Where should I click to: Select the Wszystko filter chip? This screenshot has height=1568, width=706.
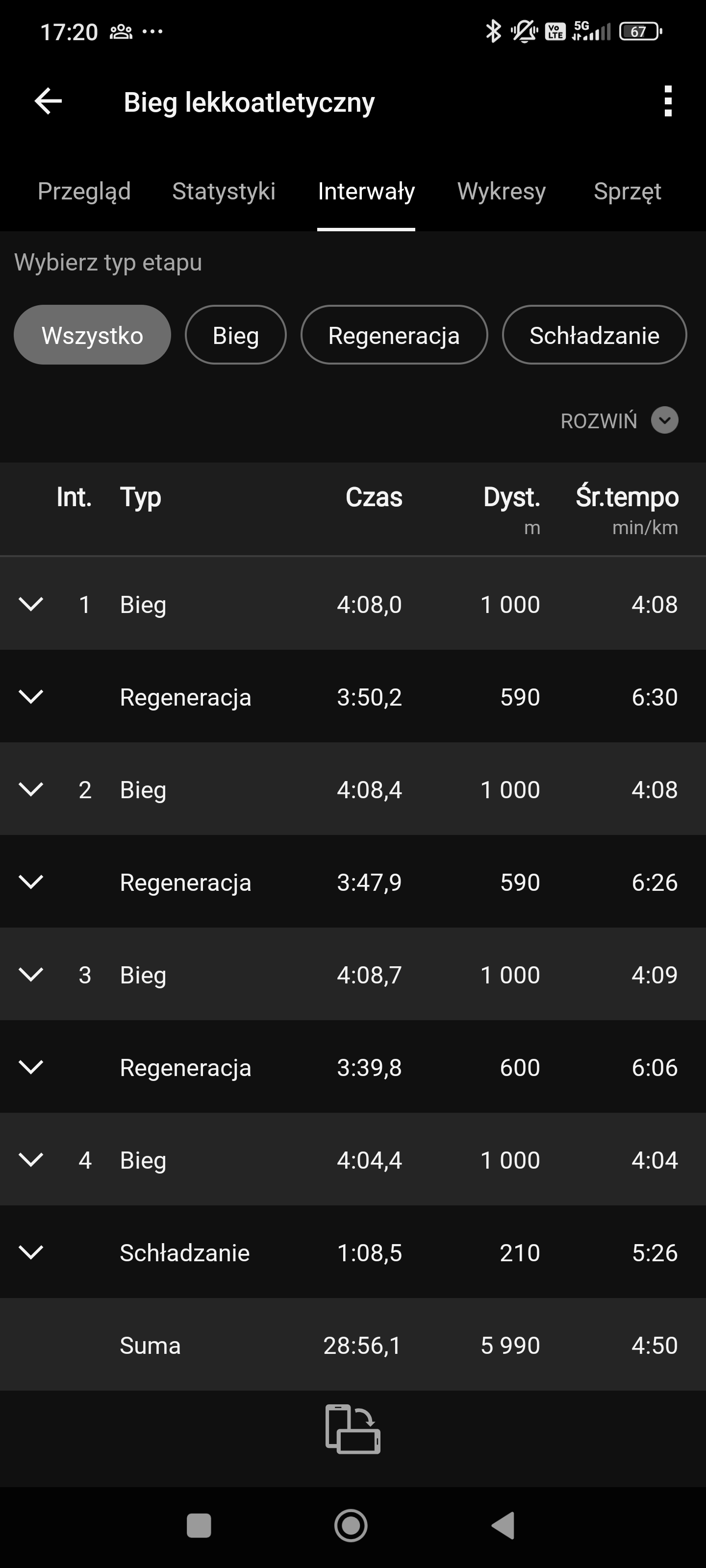point(92,335)
